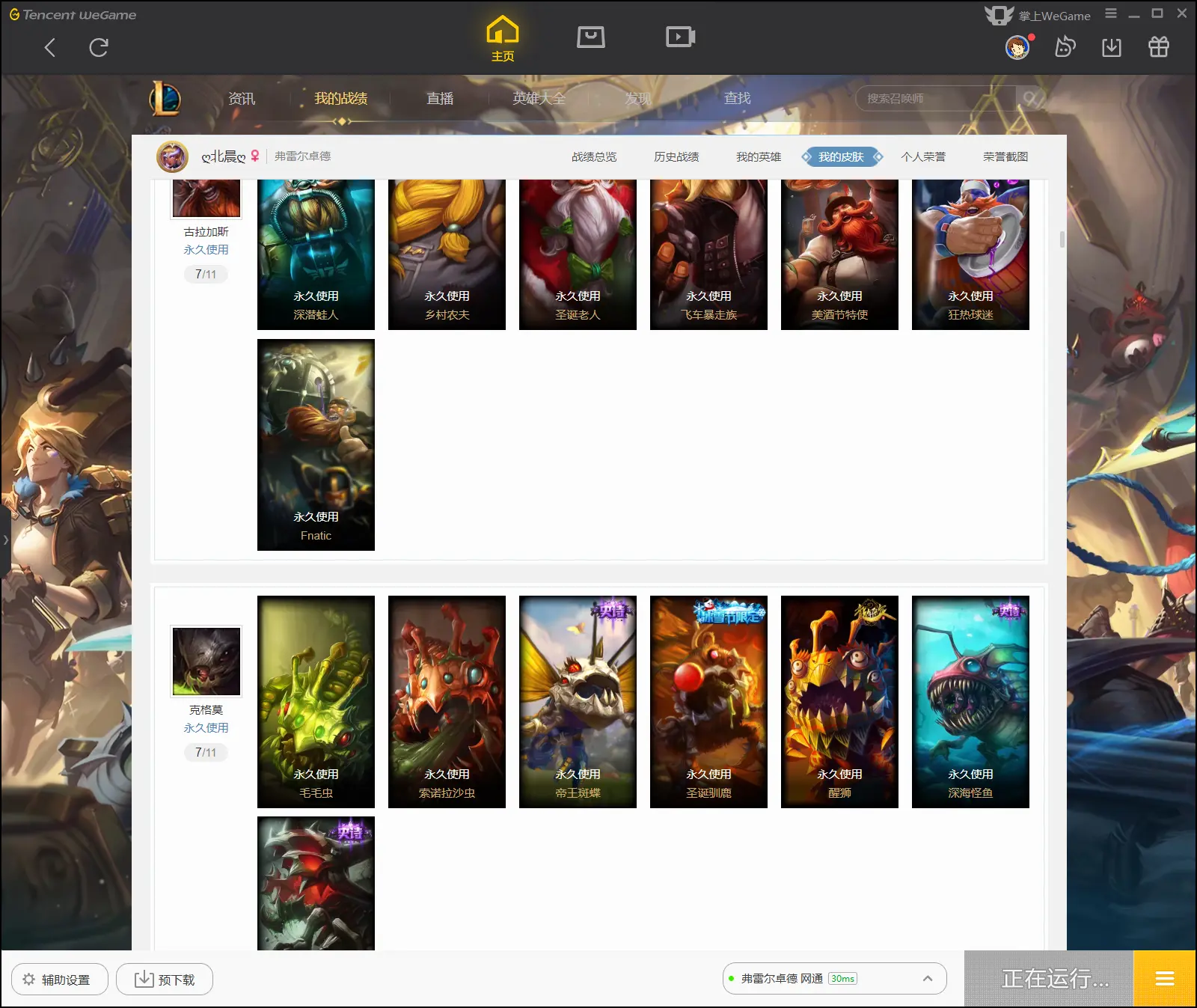Viewport: 1197px width, 1008px height.
Task: Click the 永久使用 label under 克格莫
Action: (x=206, y=727)
